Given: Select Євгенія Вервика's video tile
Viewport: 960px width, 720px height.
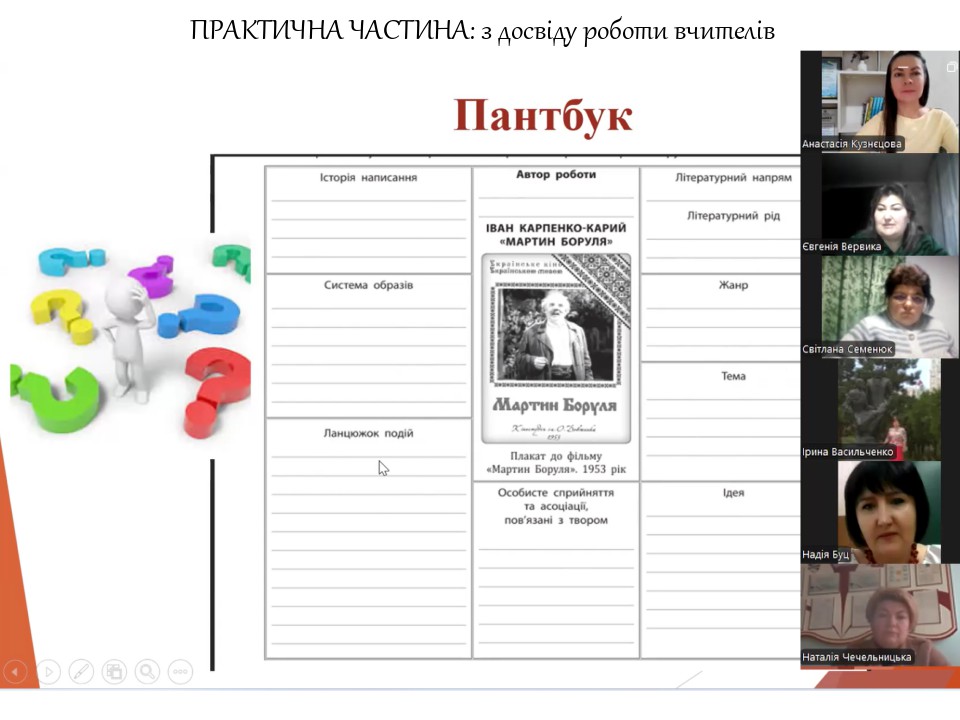Looking at the screenshot, I should [879, 205].
